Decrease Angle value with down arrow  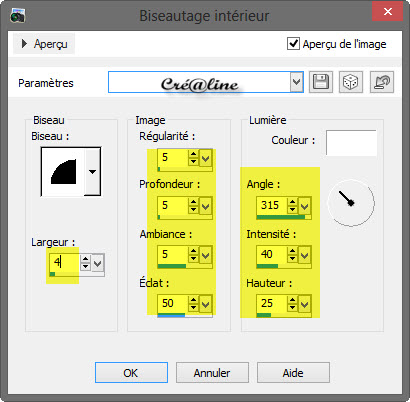292,209
